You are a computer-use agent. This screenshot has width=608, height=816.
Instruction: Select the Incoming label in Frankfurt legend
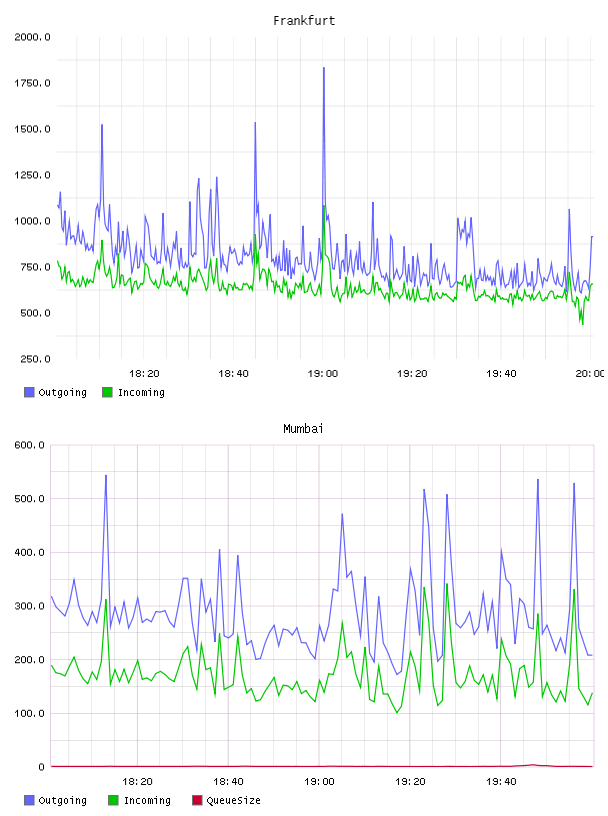pos(141,392)
